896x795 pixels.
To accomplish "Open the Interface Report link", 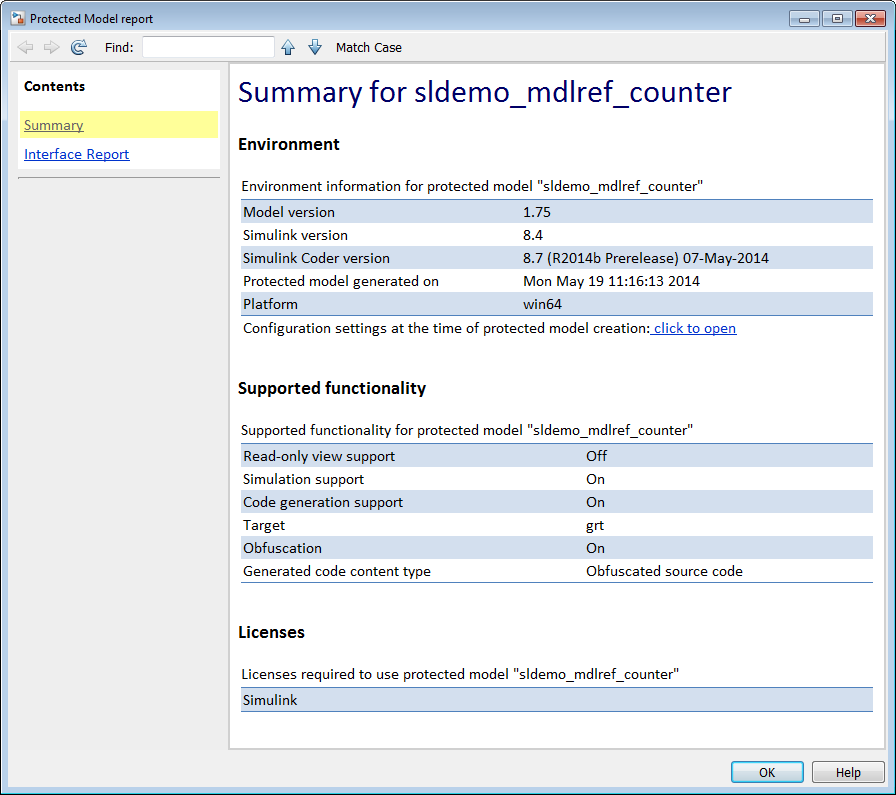I will (77, 154).
